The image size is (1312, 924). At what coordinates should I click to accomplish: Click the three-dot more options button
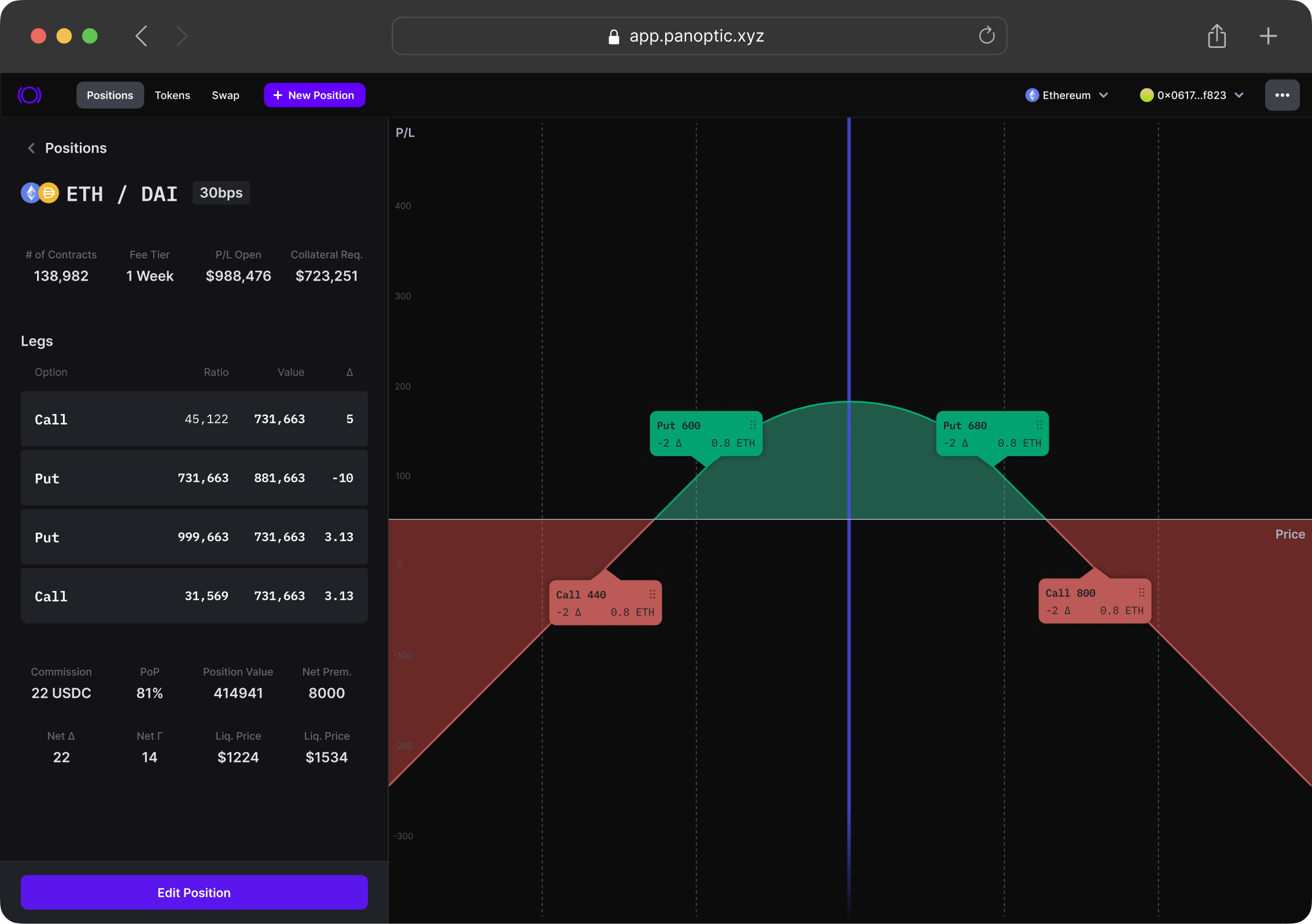point(1281,95)
